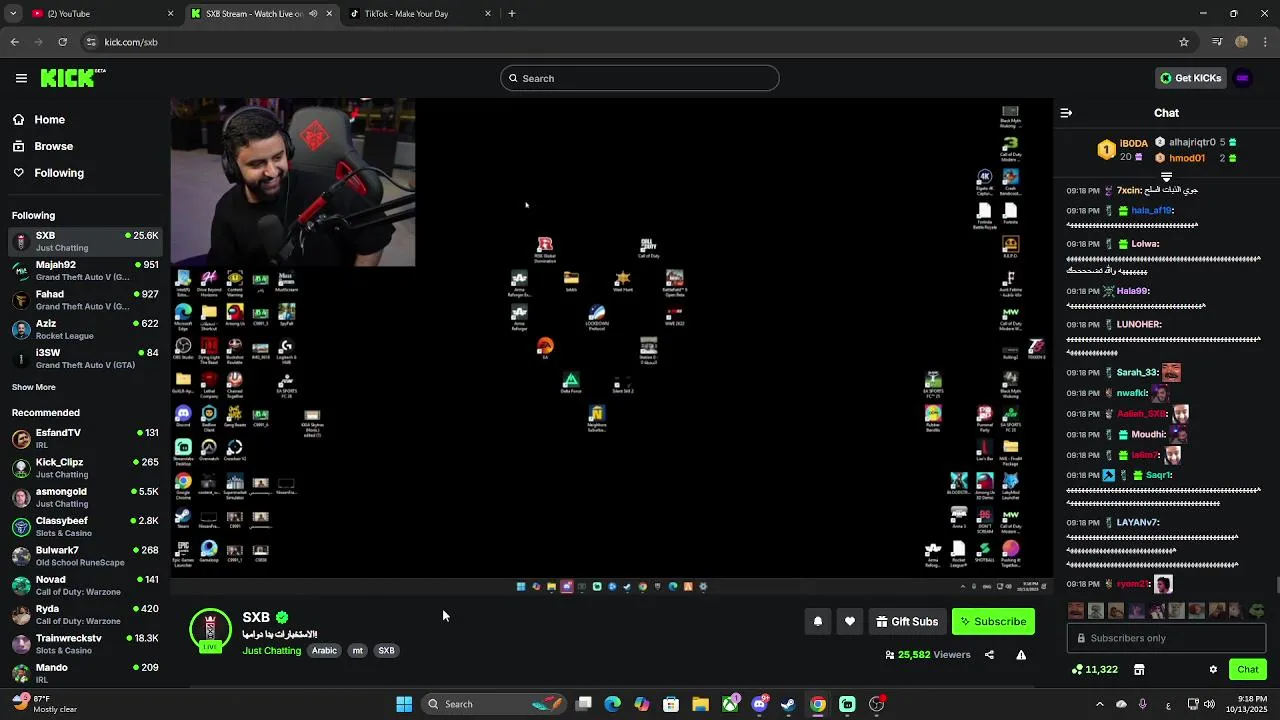Image resolution: width=1280 pixels, height=720 pixels.
Task: Click the Just Chatting category link
Action: [x=271, y=651]
